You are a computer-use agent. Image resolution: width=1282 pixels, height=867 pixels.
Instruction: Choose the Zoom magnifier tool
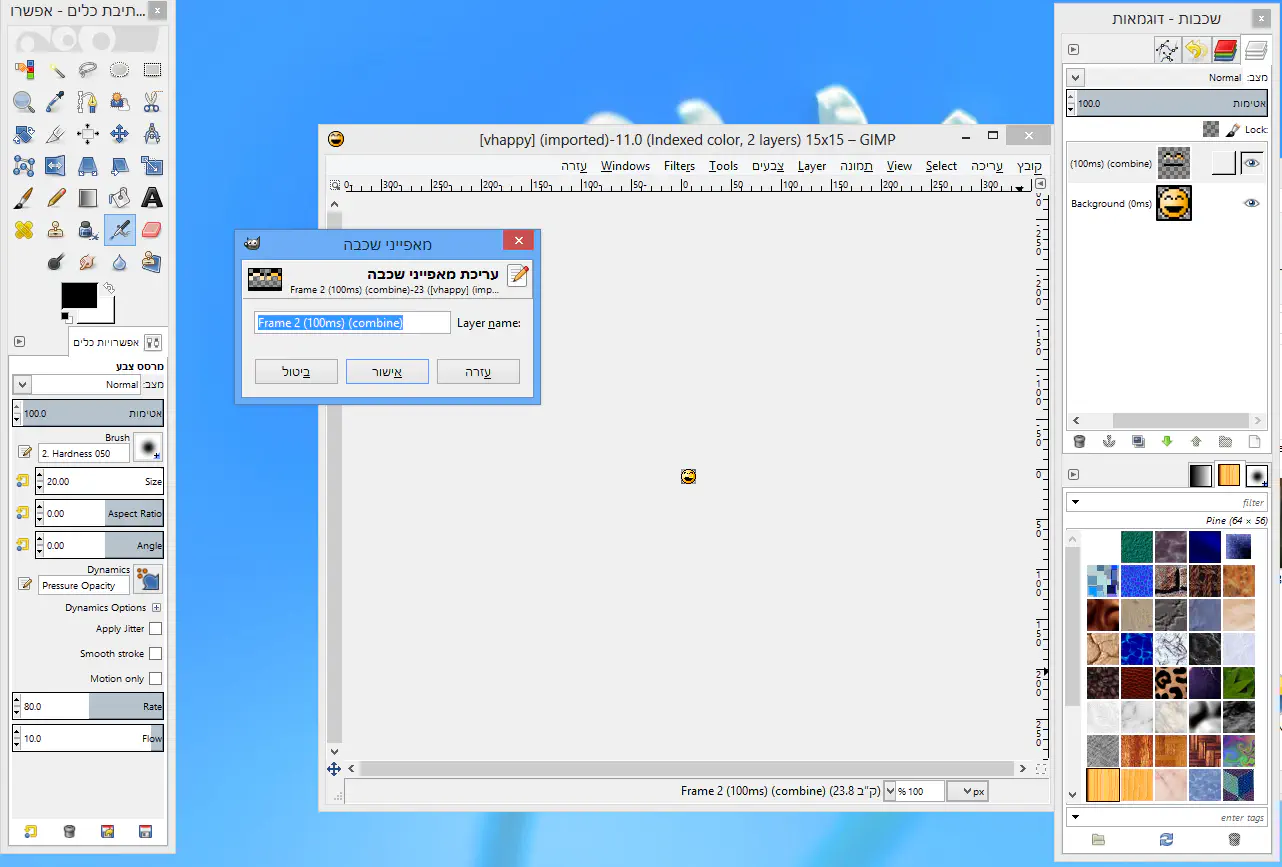click(x=24, y=101)
